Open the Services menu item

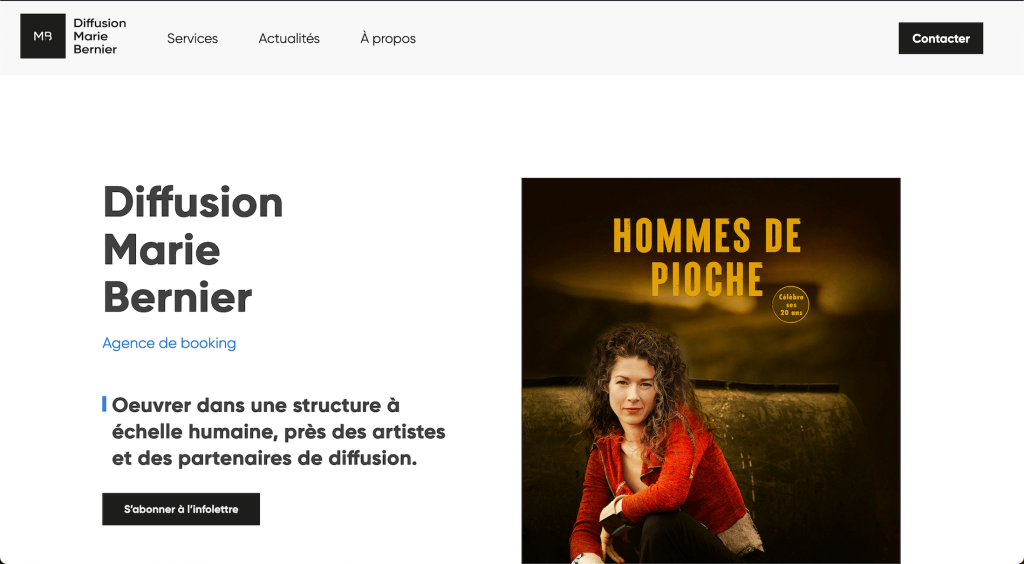coord(193,39)
